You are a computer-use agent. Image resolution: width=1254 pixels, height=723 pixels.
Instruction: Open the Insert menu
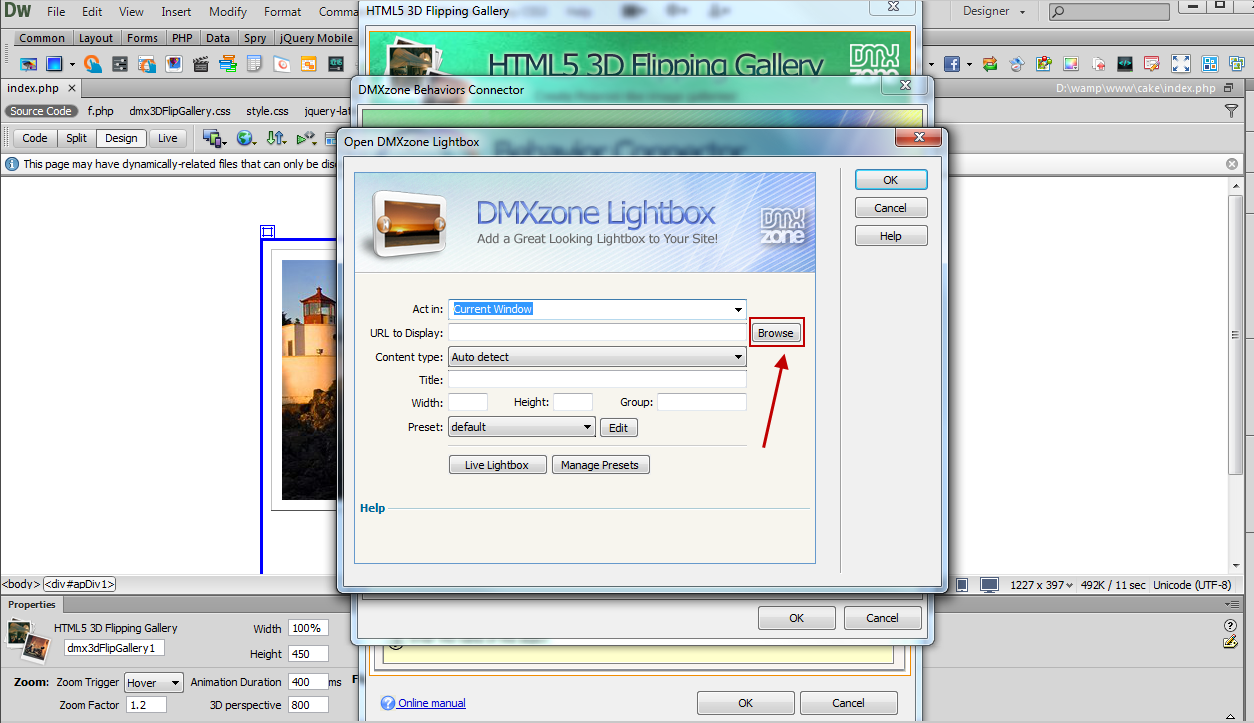click(176, 12)
